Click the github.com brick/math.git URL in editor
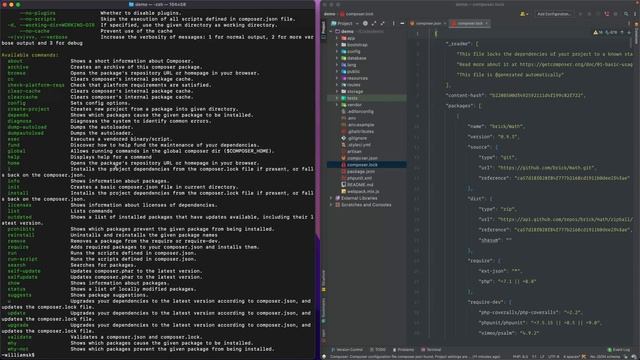Screen dimensions: 640x360 tap(546, 168)
